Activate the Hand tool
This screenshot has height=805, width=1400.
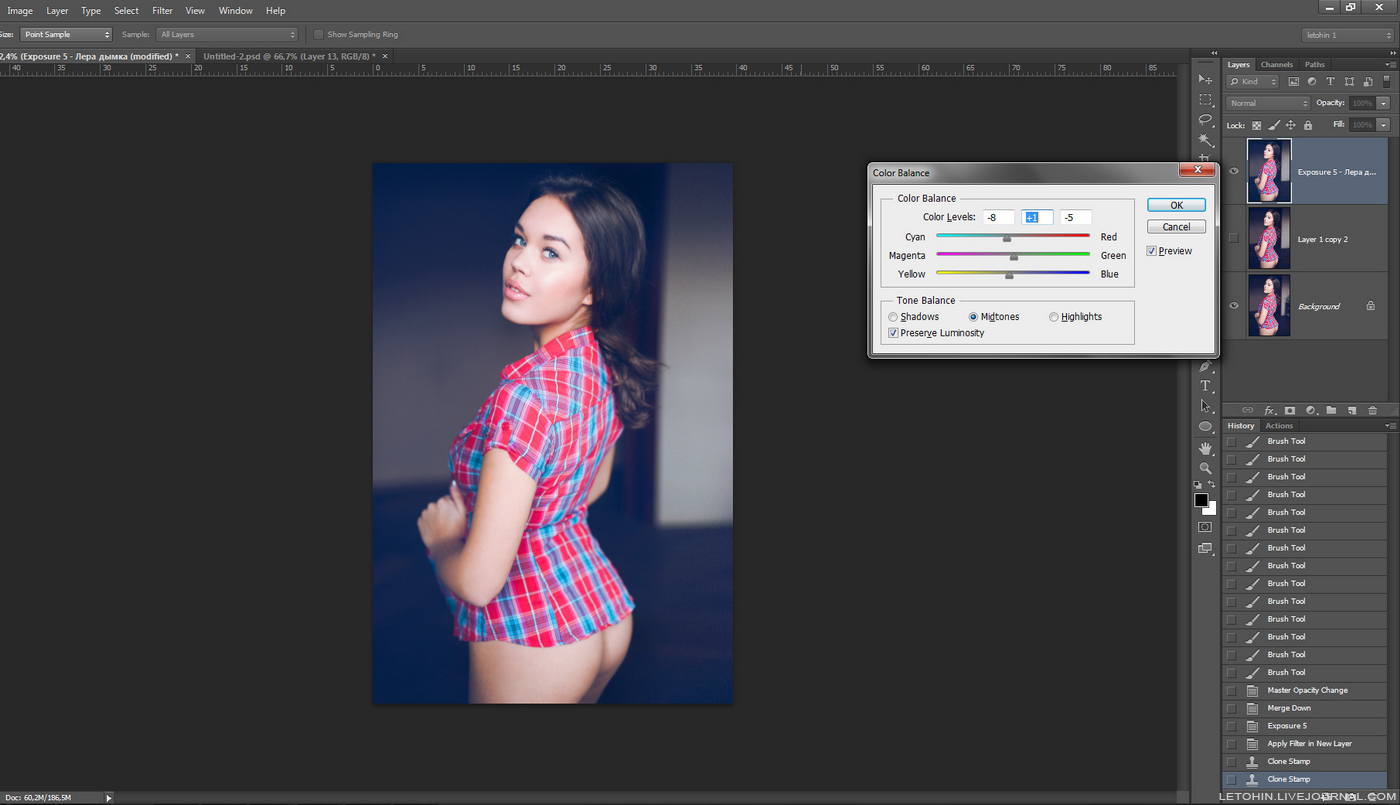click(x=1205, y=448)
